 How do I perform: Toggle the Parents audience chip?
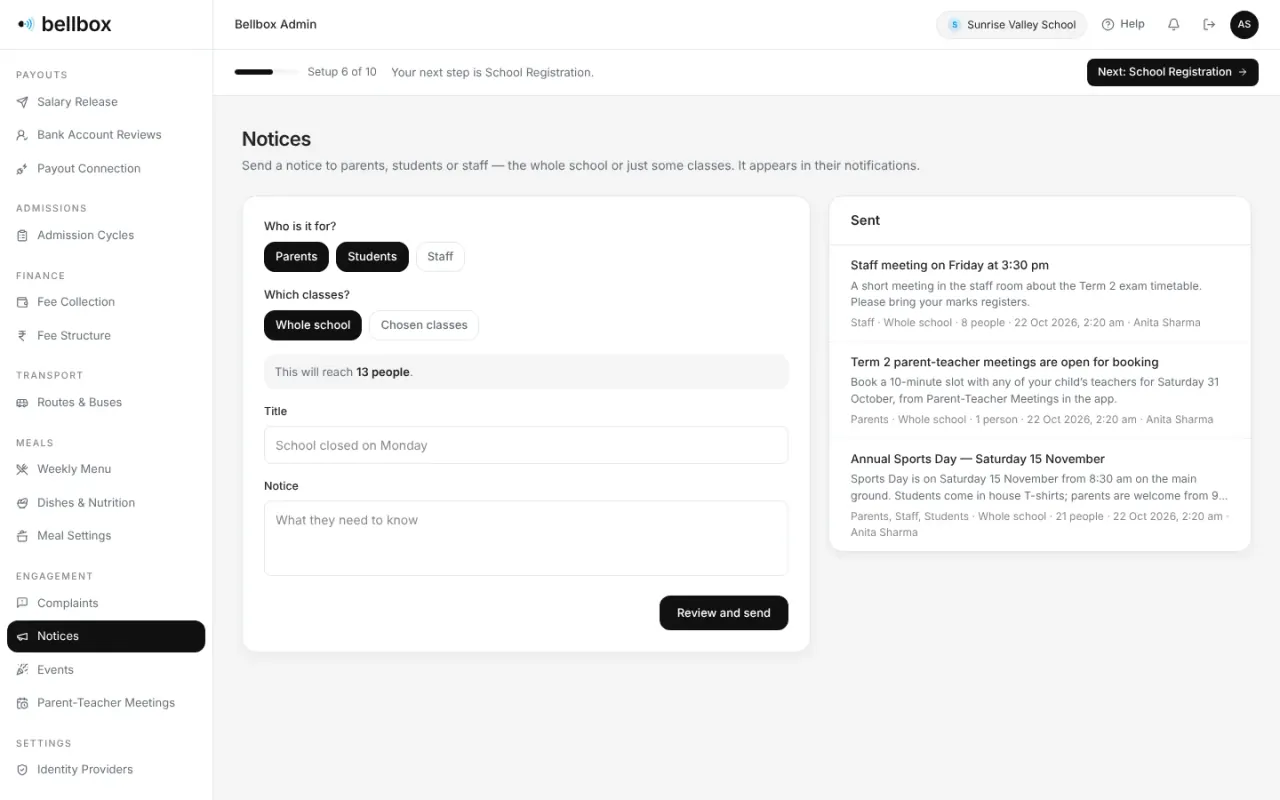click(296, 257)
